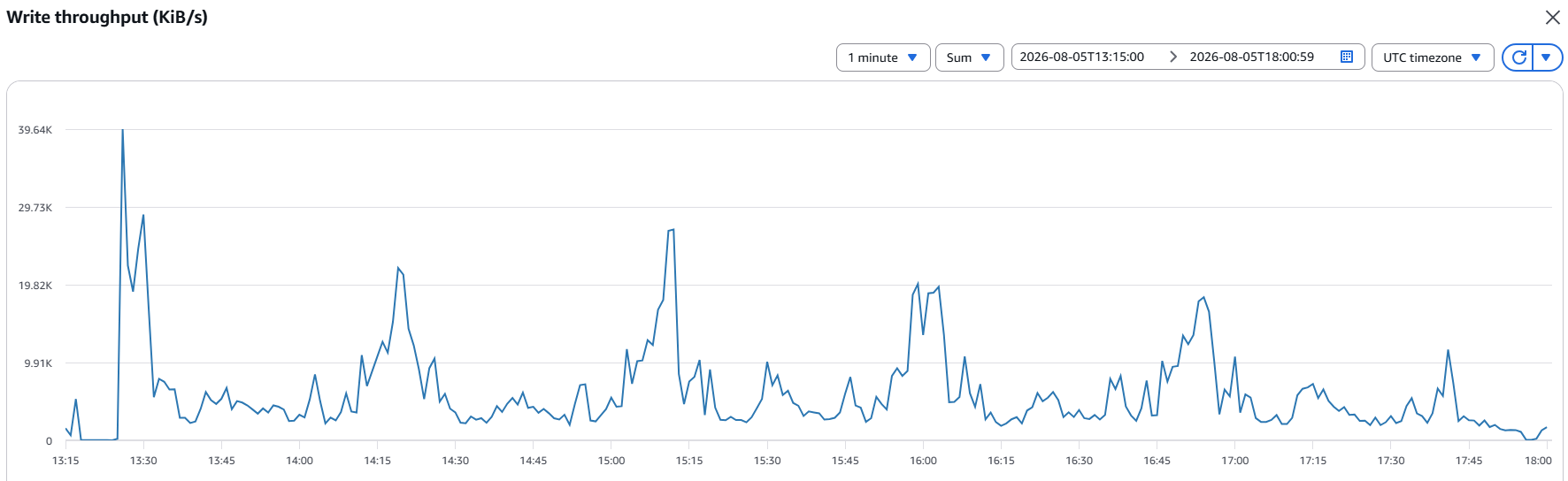This screenshot has width=1568, height=481.
Task: Click the data peak near 16:00
Action: (x=918, y=284)
